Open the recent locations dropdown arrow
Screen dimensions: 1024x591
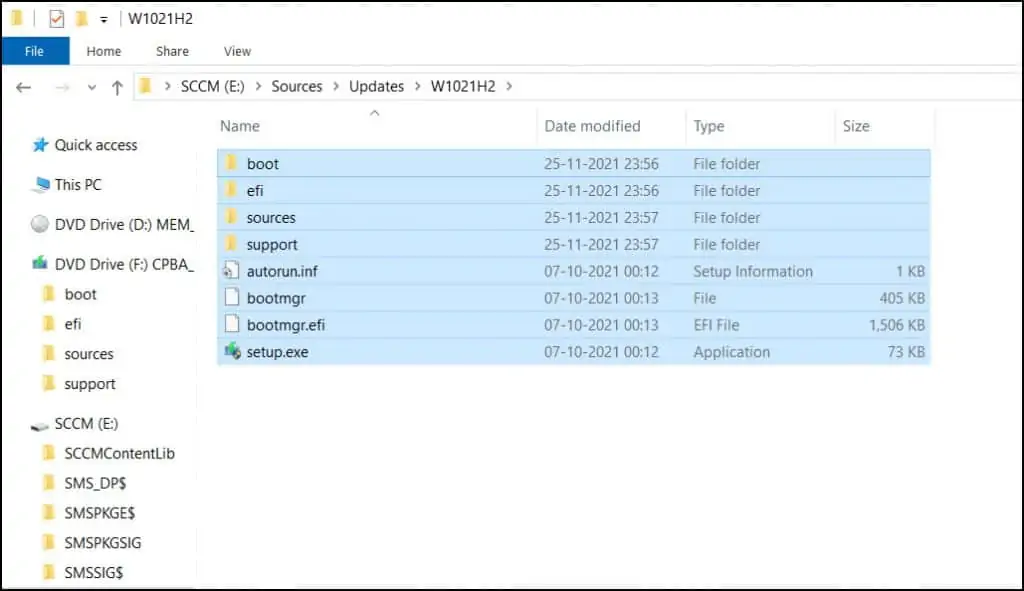[91, 87]
